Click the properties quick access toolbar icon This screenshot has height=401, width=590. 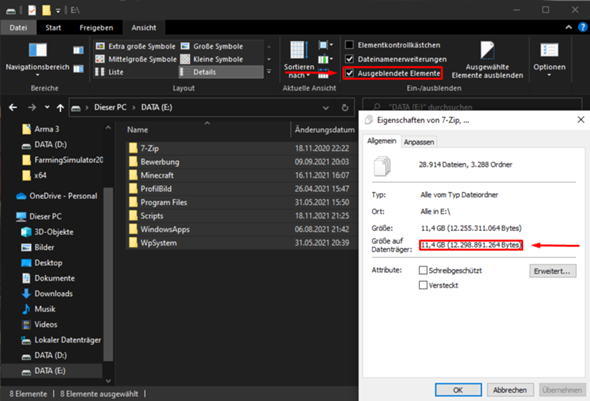pyautogui.click(x=32, y=10)
